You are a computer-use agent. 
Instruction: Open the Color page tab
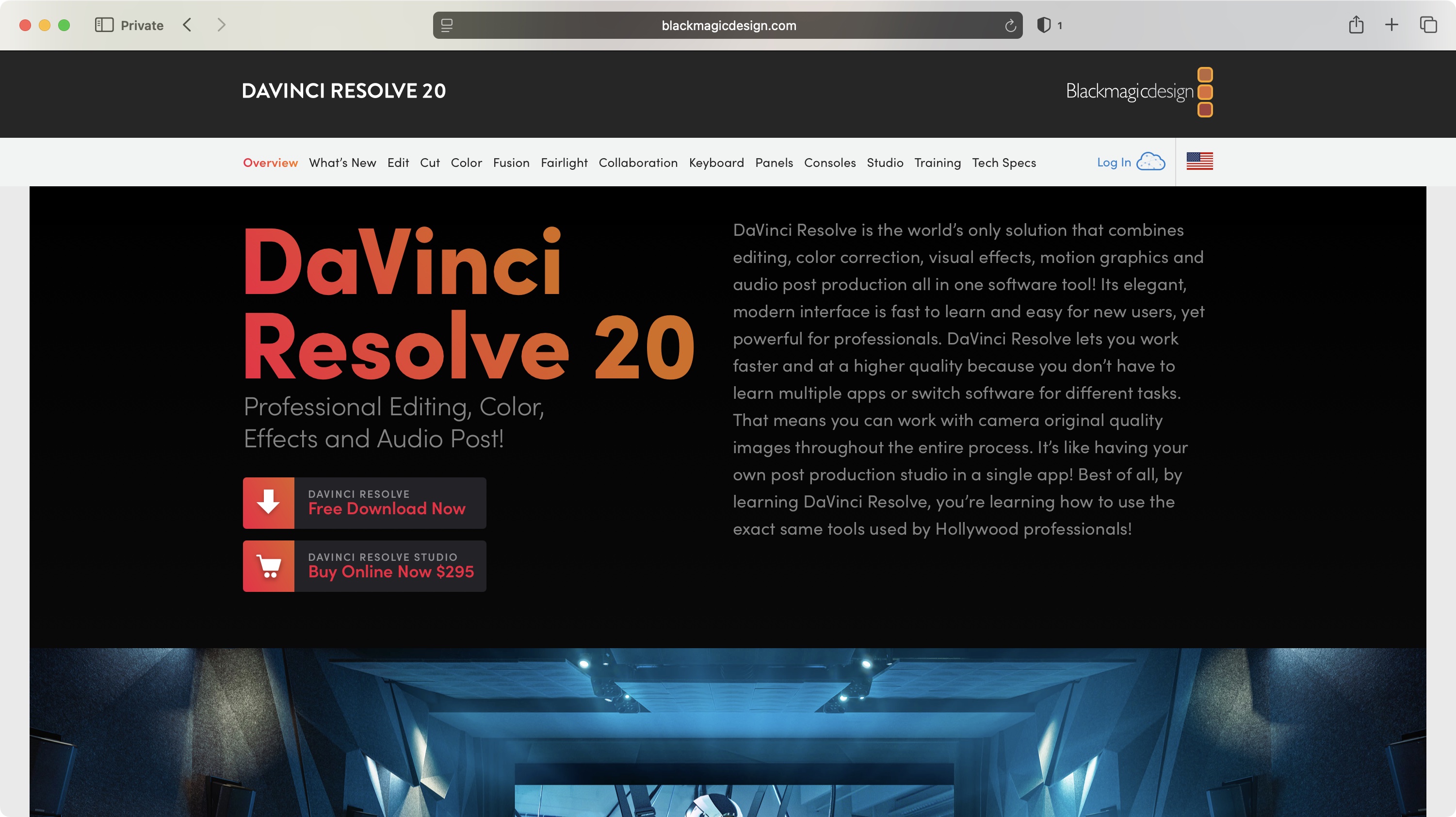pyautogui.click(x=466, y=163)
